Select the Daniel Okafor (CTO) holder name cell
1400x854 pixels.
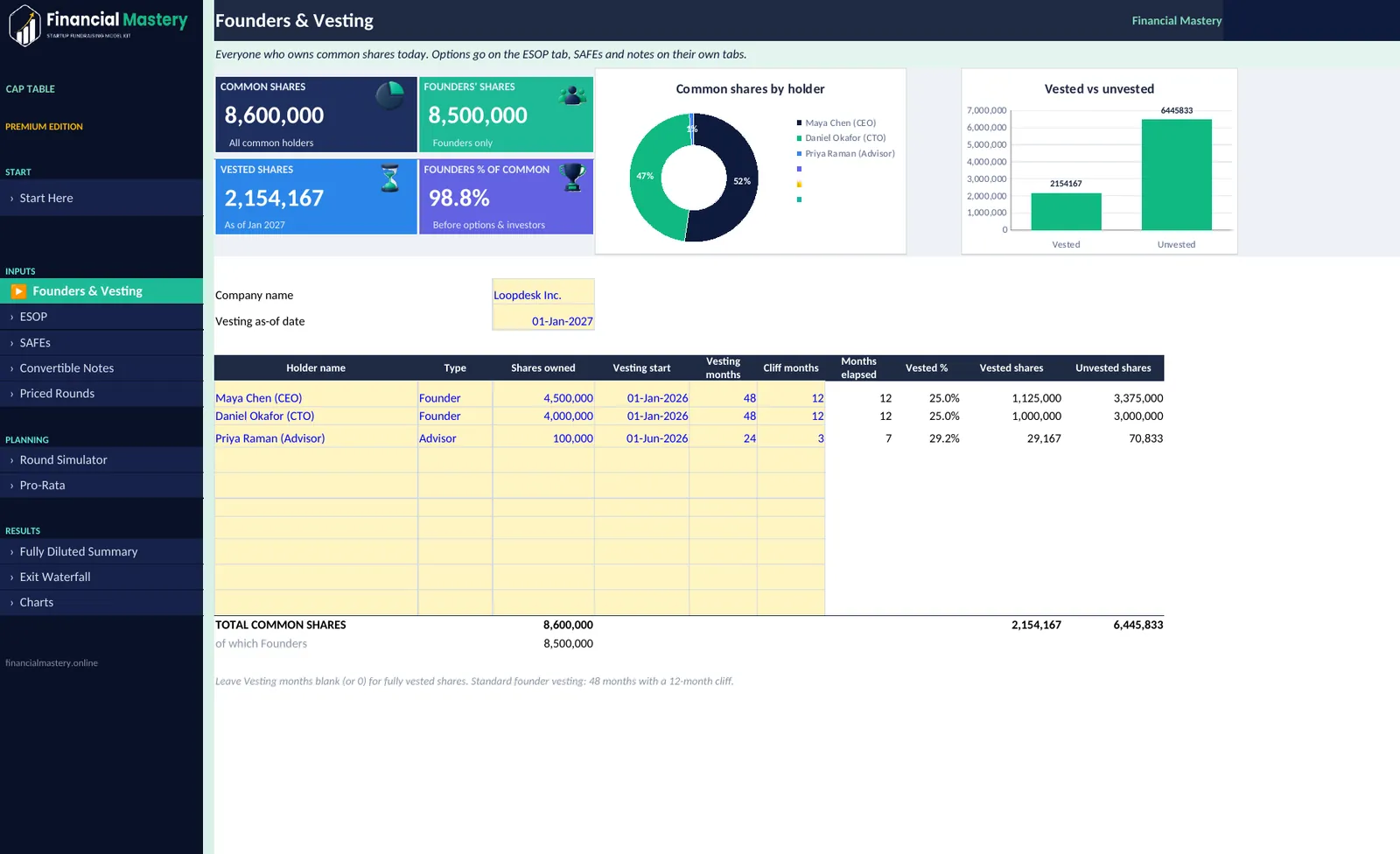tap(316, 416)
